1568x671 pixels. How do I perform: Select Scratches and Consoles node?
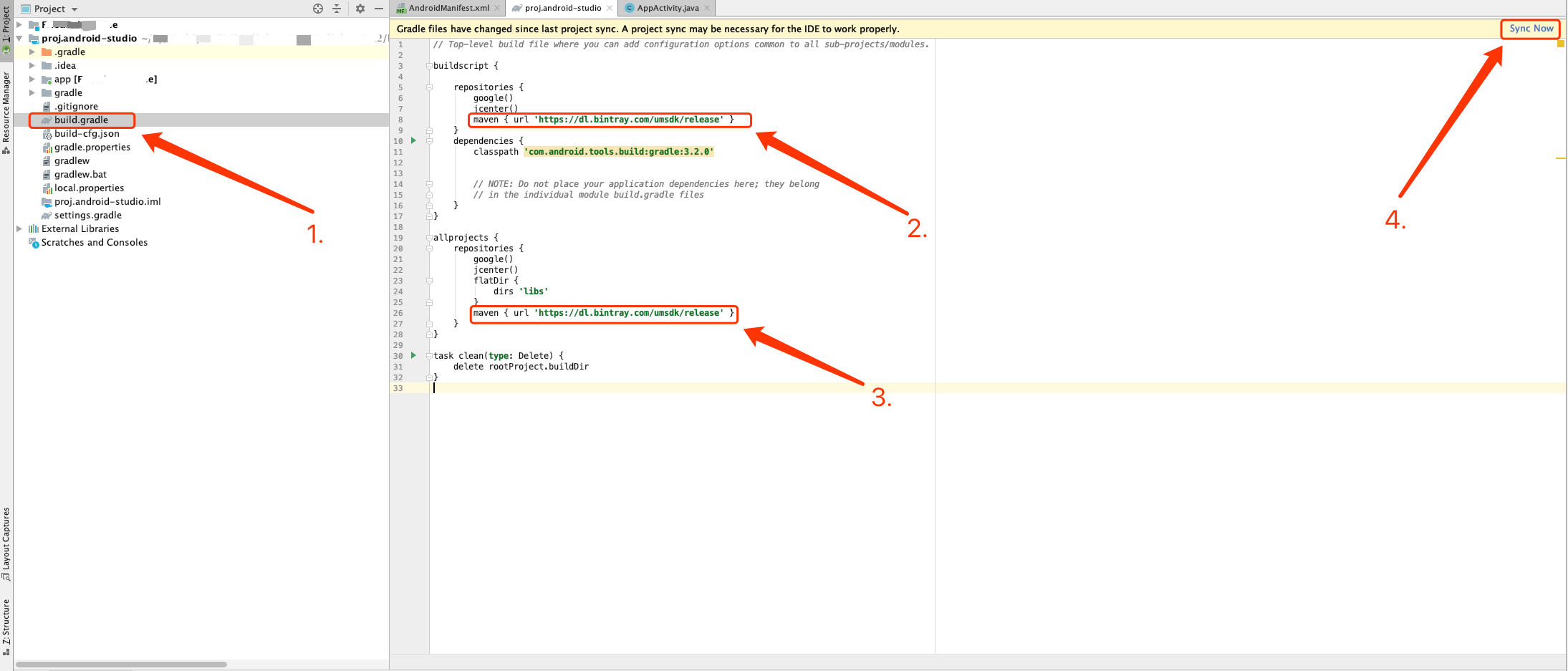[x=95, y=243]
